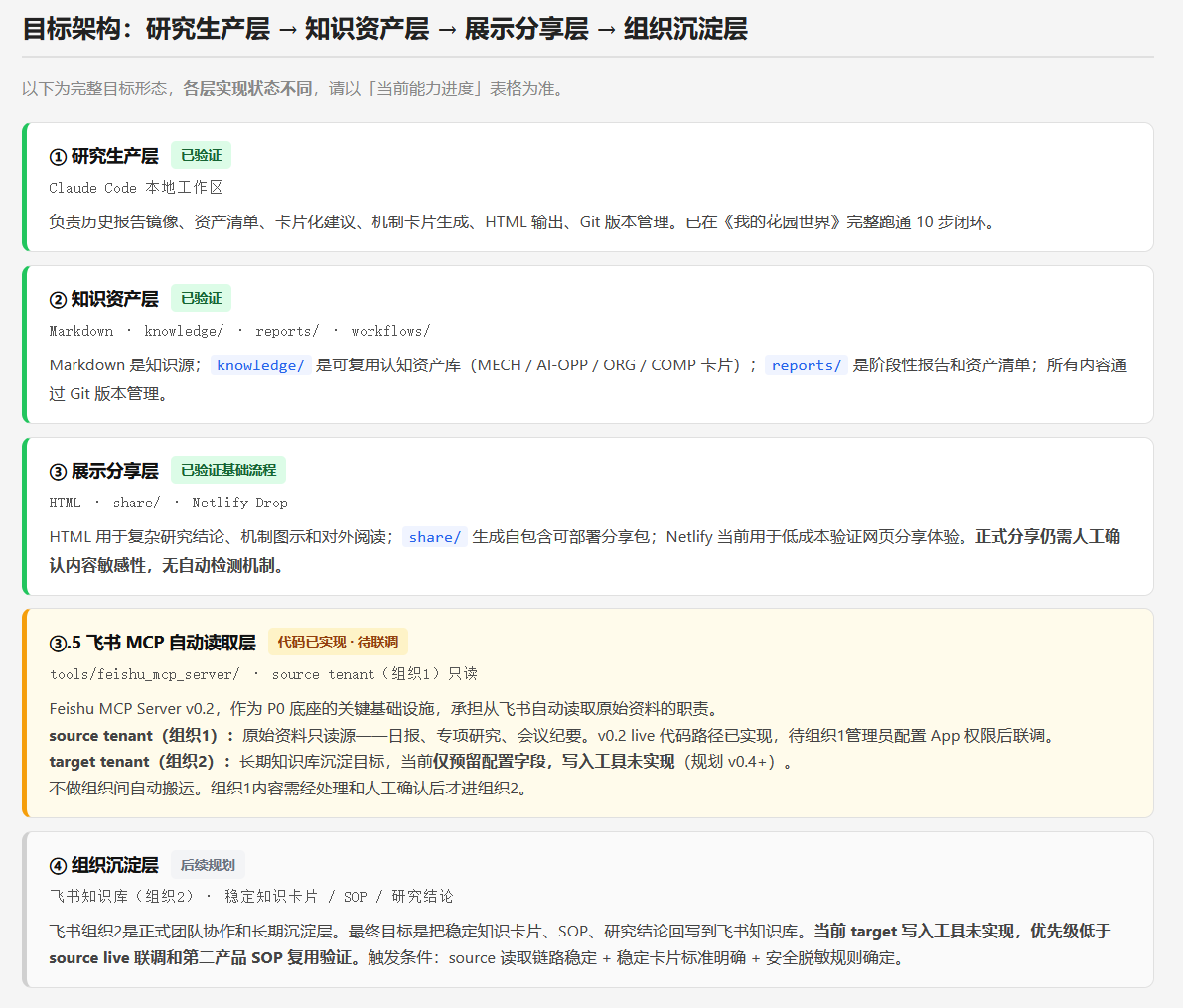This screenshot has height=1008, width=1183.
Task: Click the page heading 目标架构
Action: (x=384, y=29)
